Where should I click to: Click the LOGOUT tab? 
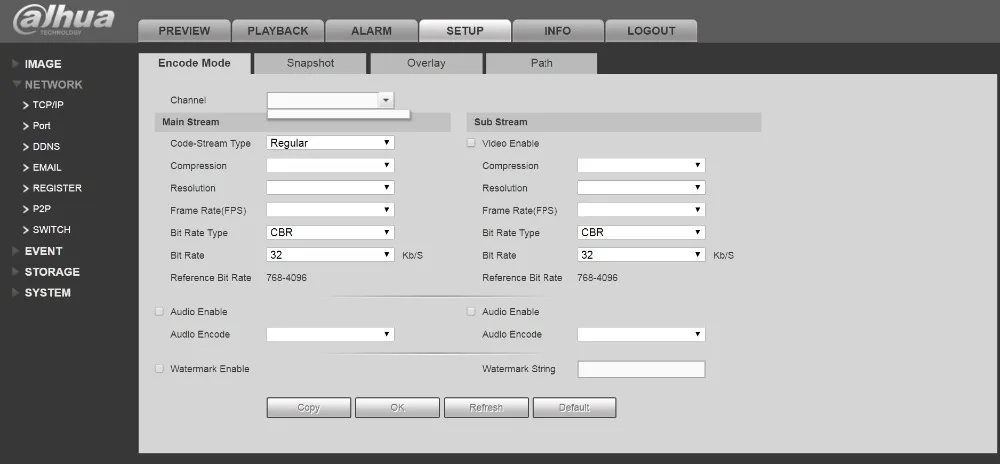tap(651, 31)
